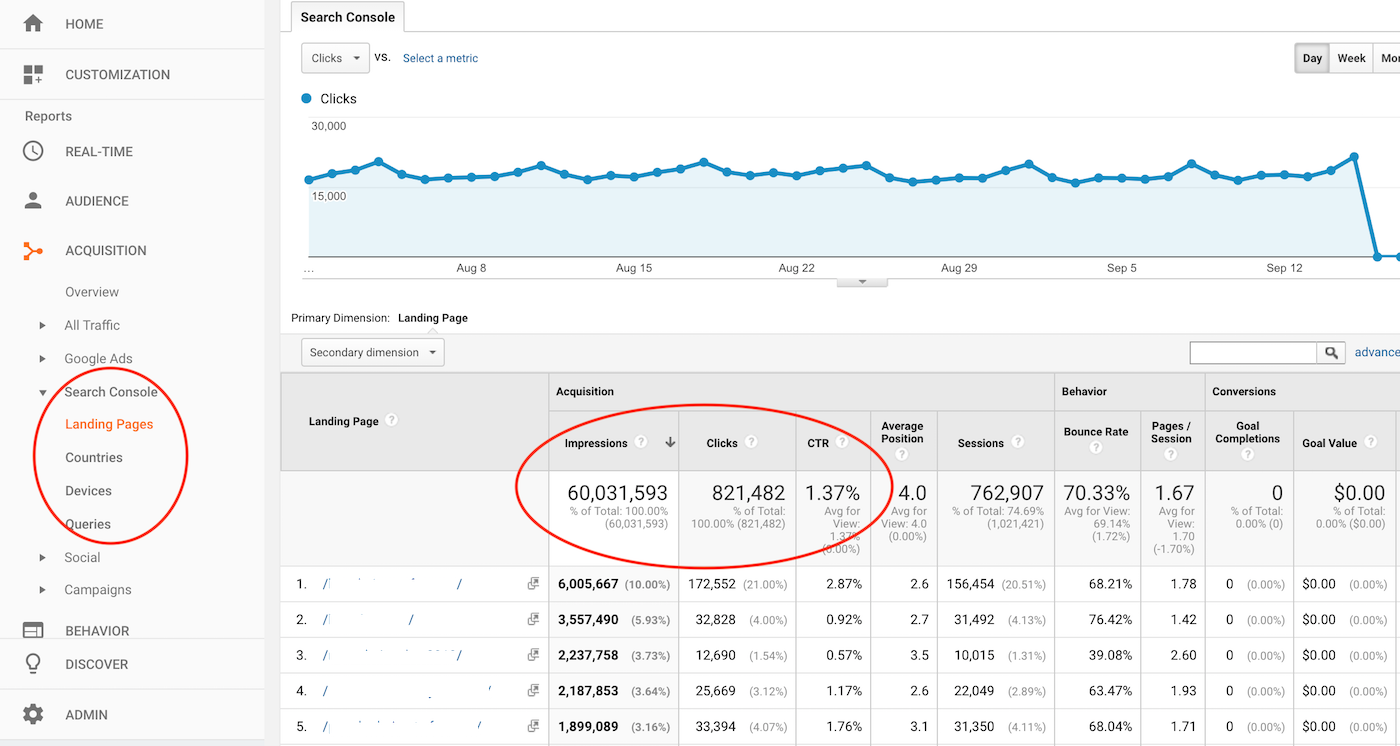Sort table by Sessions column
This screenshot has height=746, width=1400.
point(980,443)
